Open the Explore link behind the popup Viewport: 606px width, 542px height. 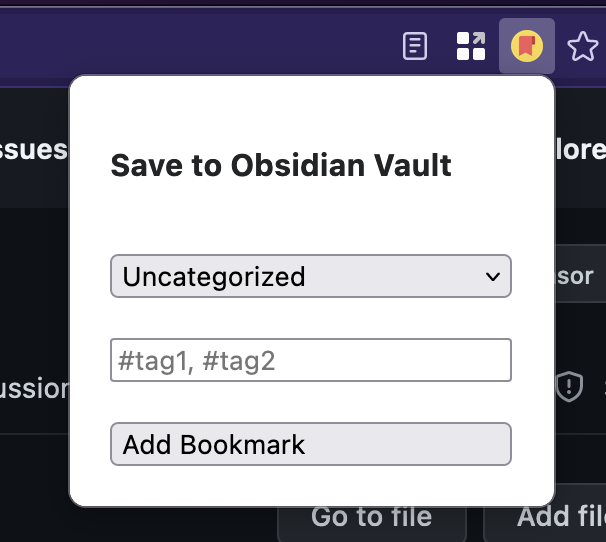(580, 150)
